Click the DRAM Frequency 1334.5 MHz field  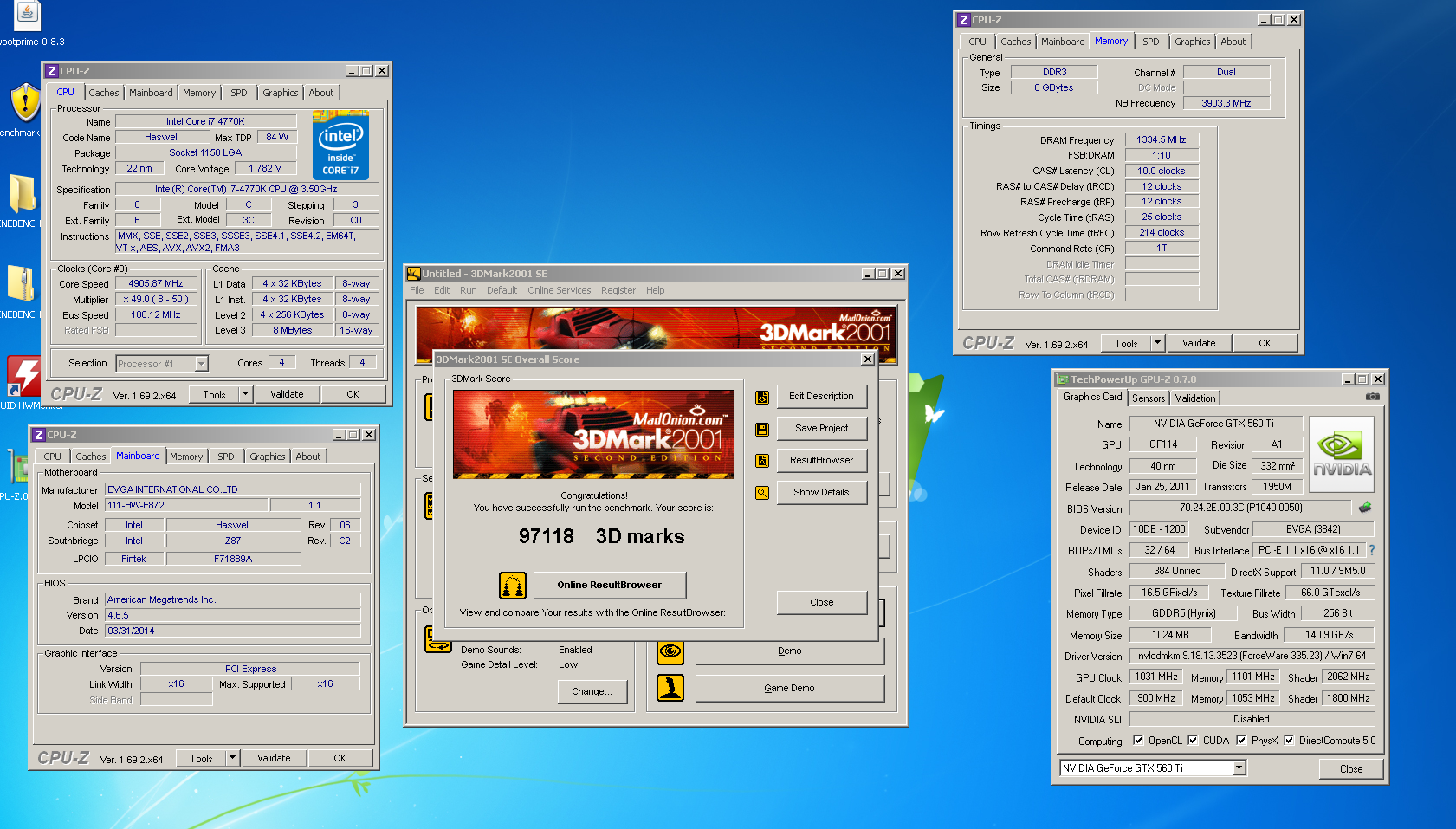point(1162,140)
